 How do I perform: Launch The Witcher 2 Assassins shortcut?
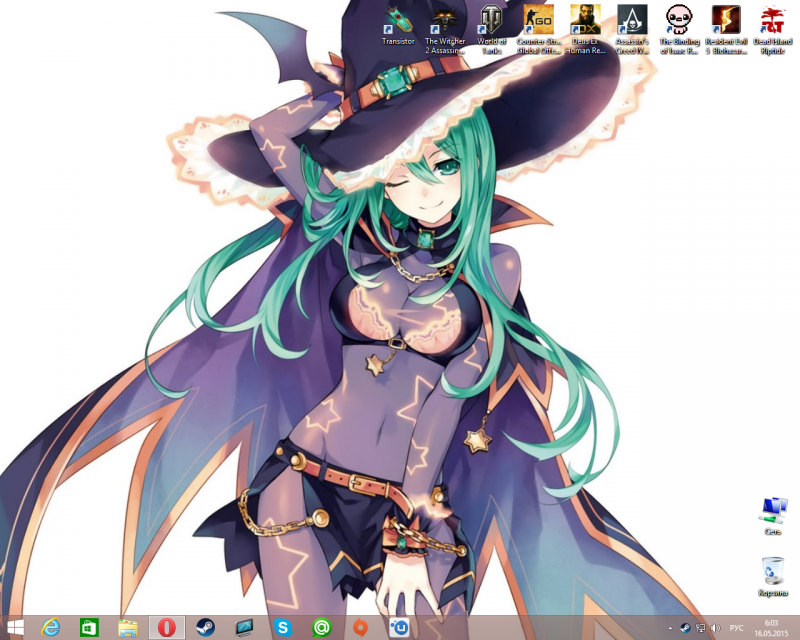[x=445, y=31]
